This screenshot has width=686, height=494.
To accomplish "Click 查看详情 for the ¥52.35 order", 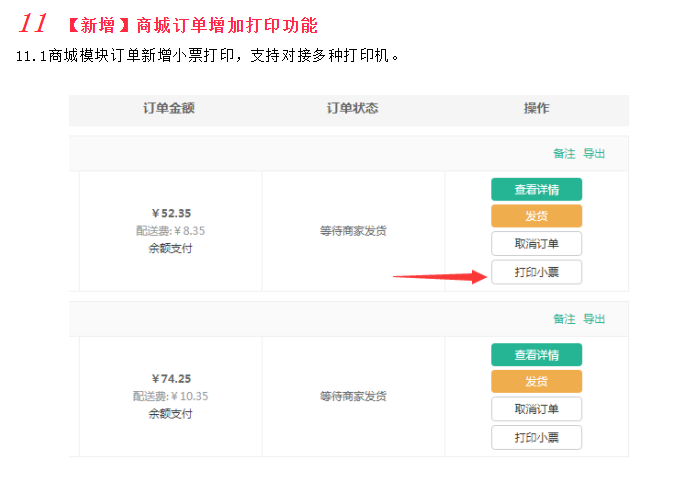I will pyautogui.click(x=536, y=189).
